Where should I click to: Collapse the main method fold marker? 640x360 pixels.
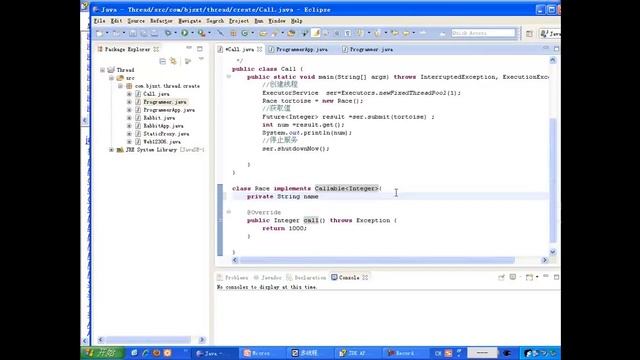[x=229, y=76]
